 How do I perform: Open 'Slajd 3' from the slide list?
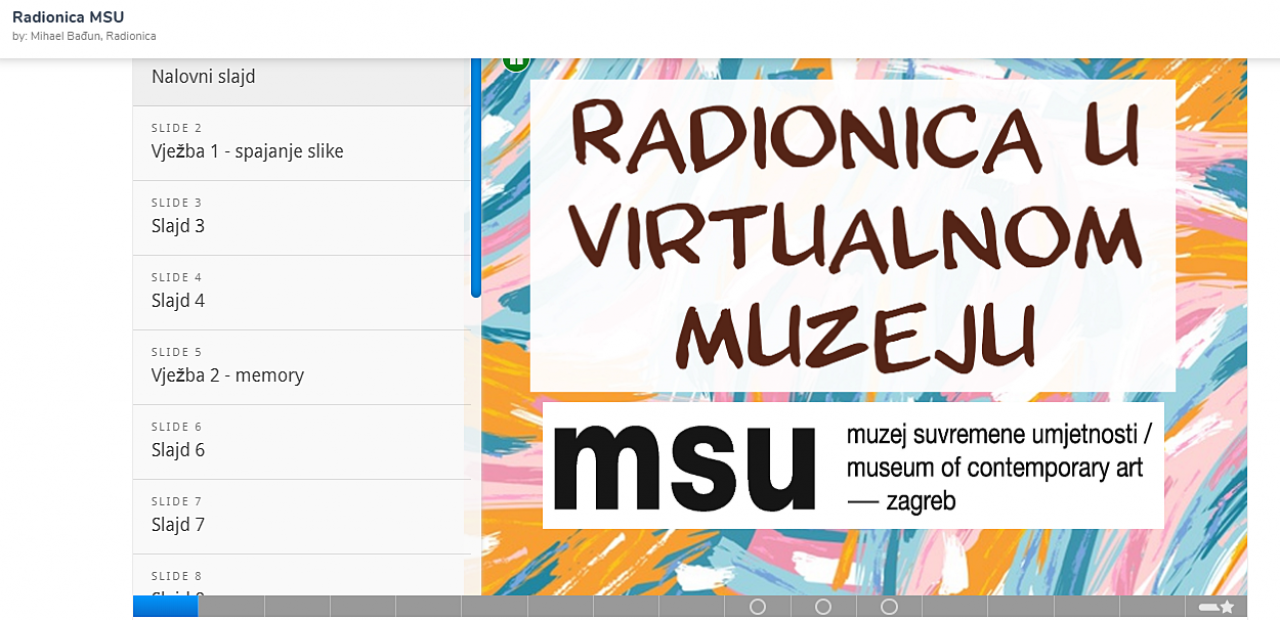coord(302,218)
